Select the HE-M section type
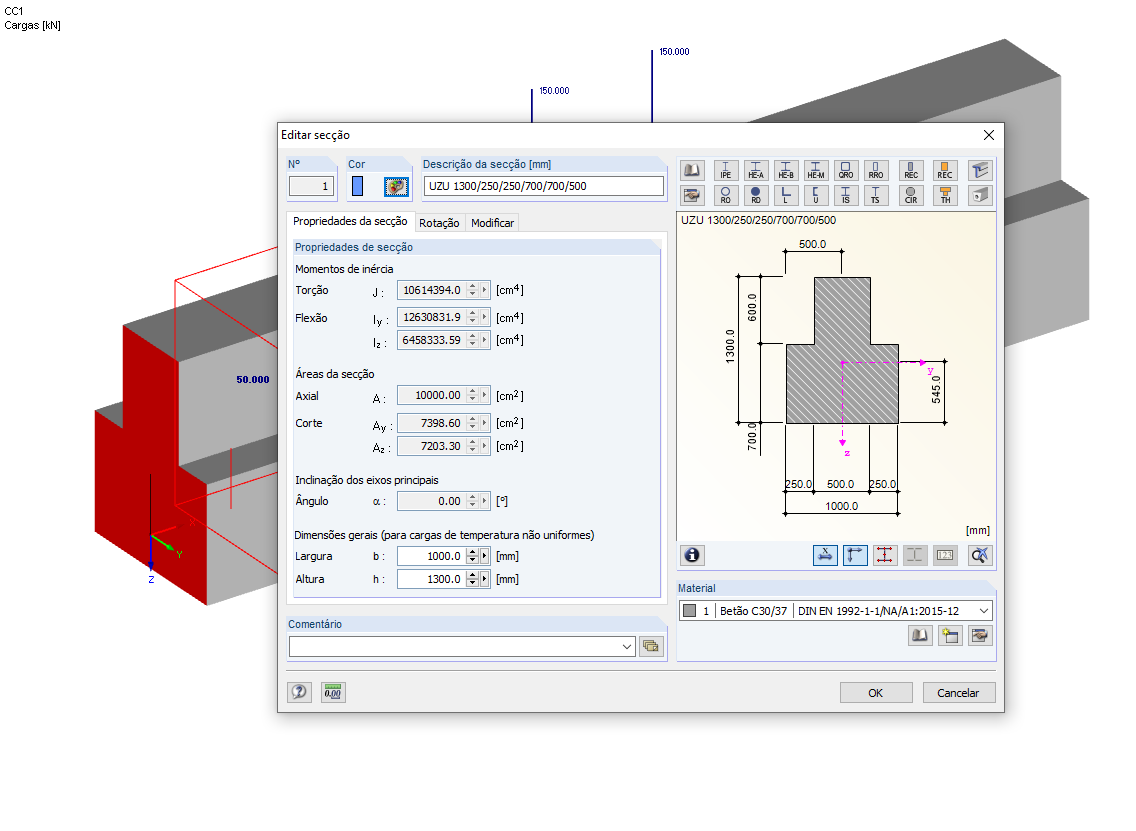 pos(816,170)
